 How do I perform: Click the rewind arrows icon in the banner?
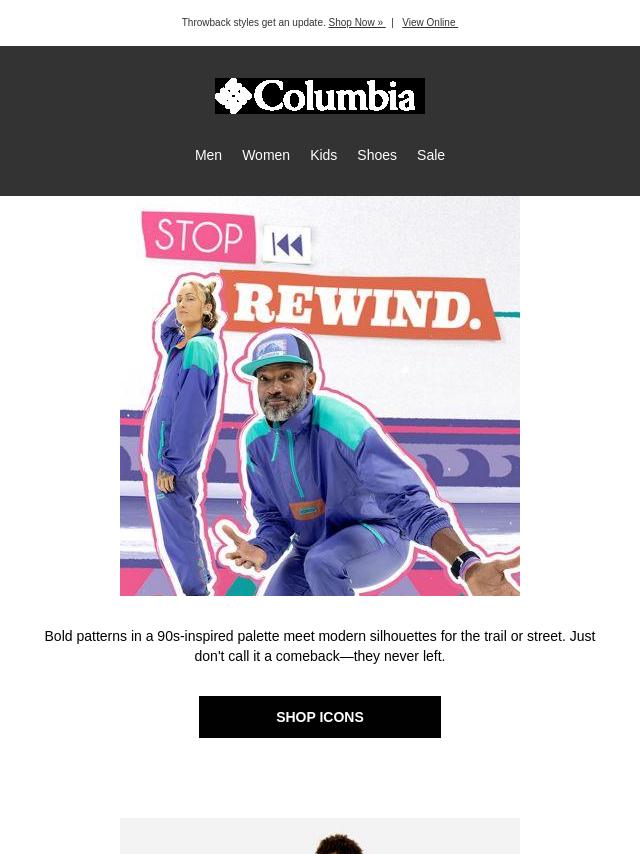point(287,245)
